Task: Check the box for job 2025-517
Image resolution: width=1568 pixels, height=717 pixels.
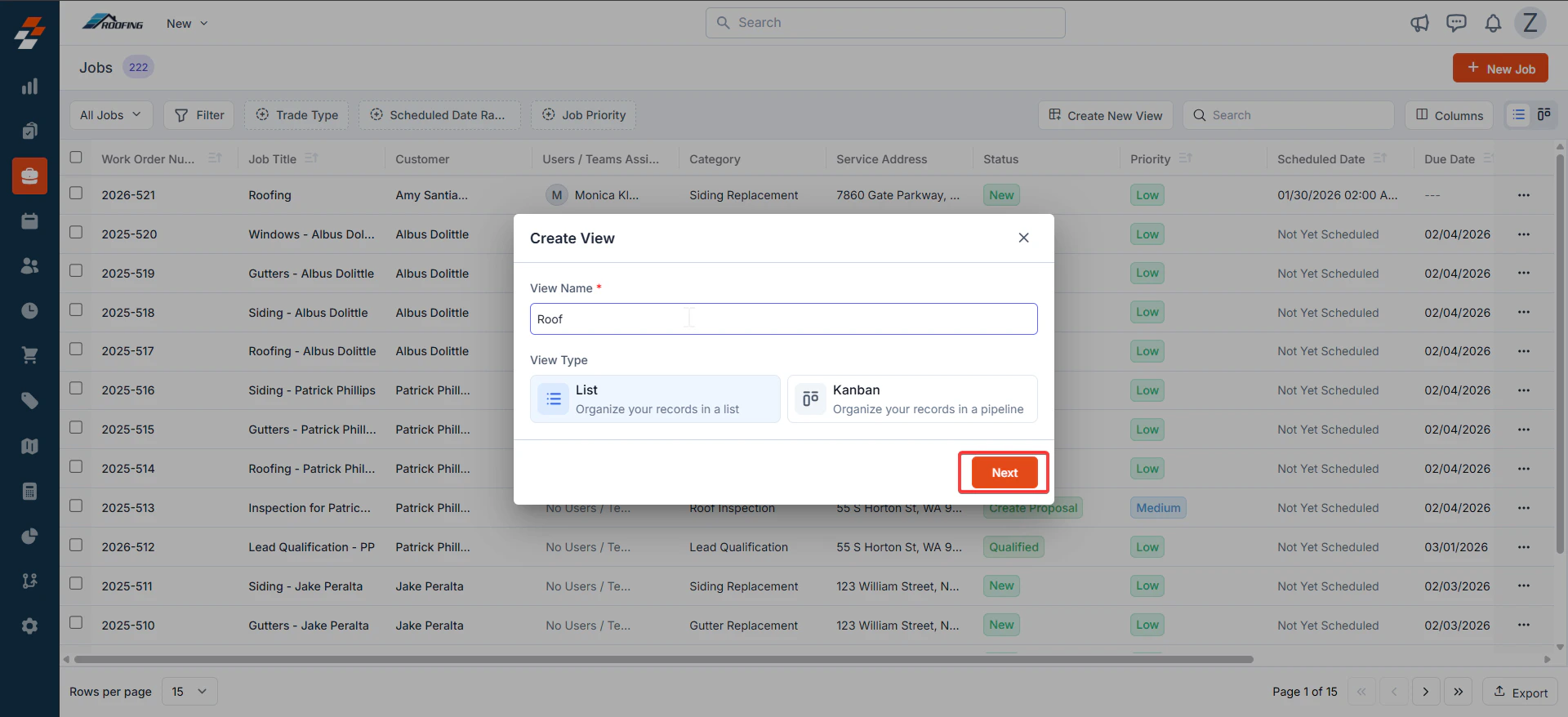Action: pos(76,350)
